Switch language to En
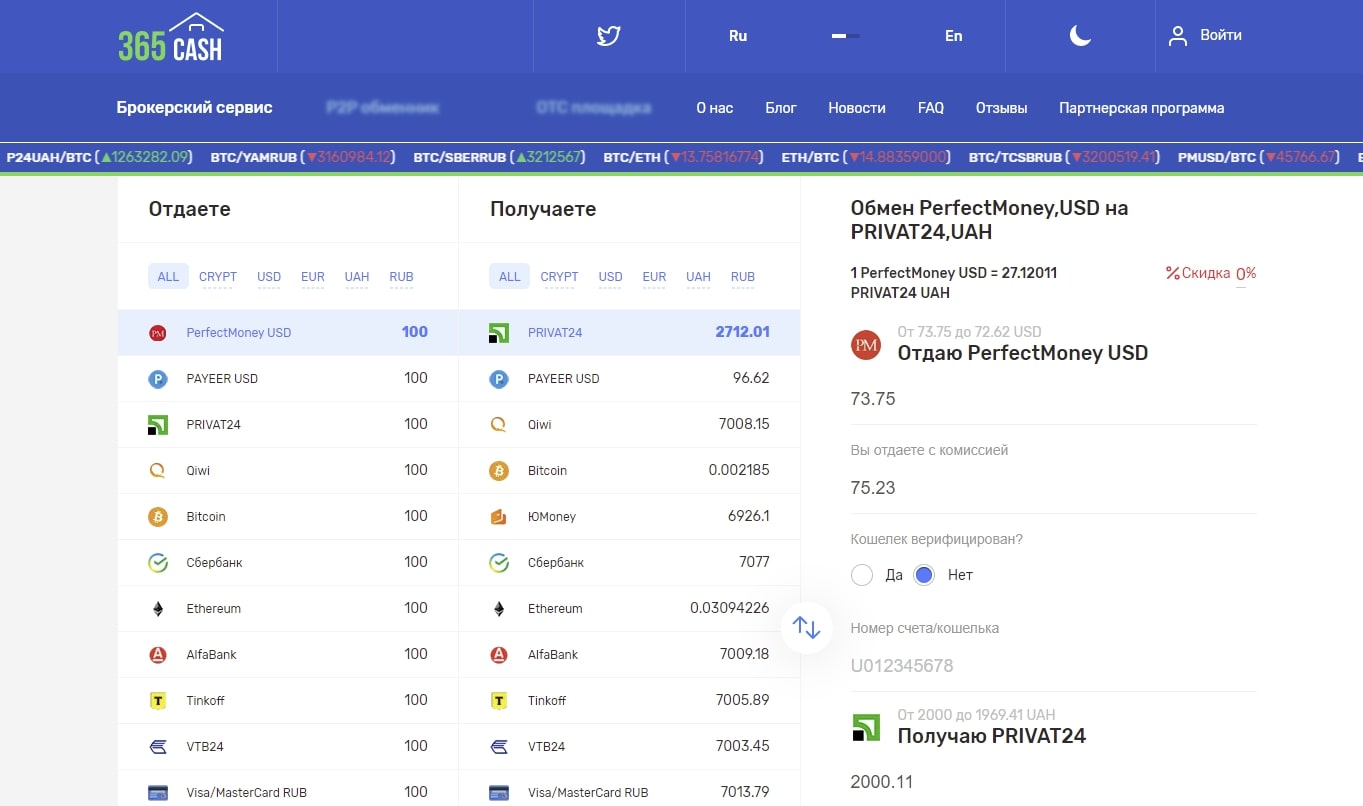 click(x=954, y=36)
